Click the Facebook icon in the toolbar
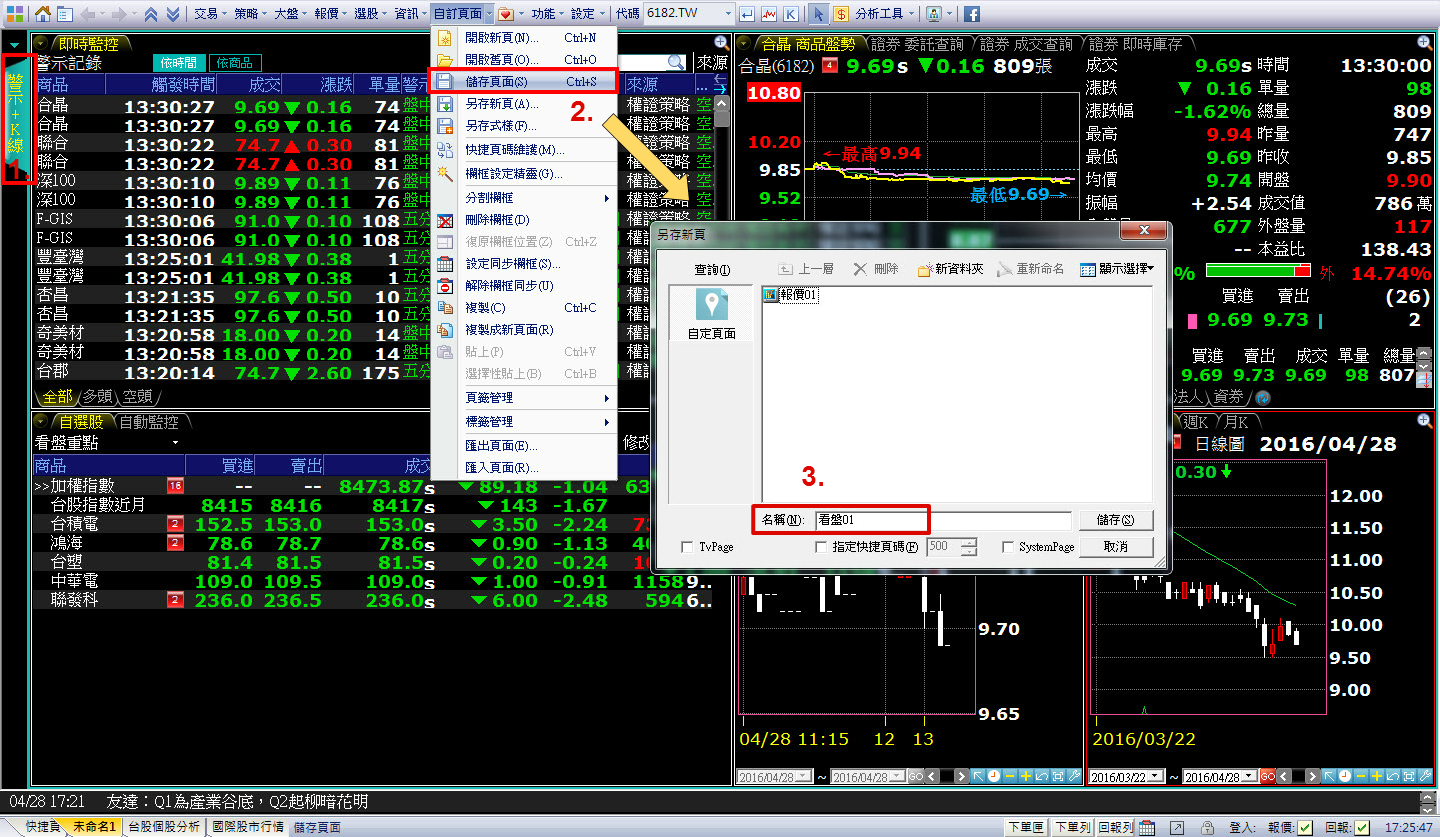1440x837 pixels. pyautogui.click(x=971, y=14)
